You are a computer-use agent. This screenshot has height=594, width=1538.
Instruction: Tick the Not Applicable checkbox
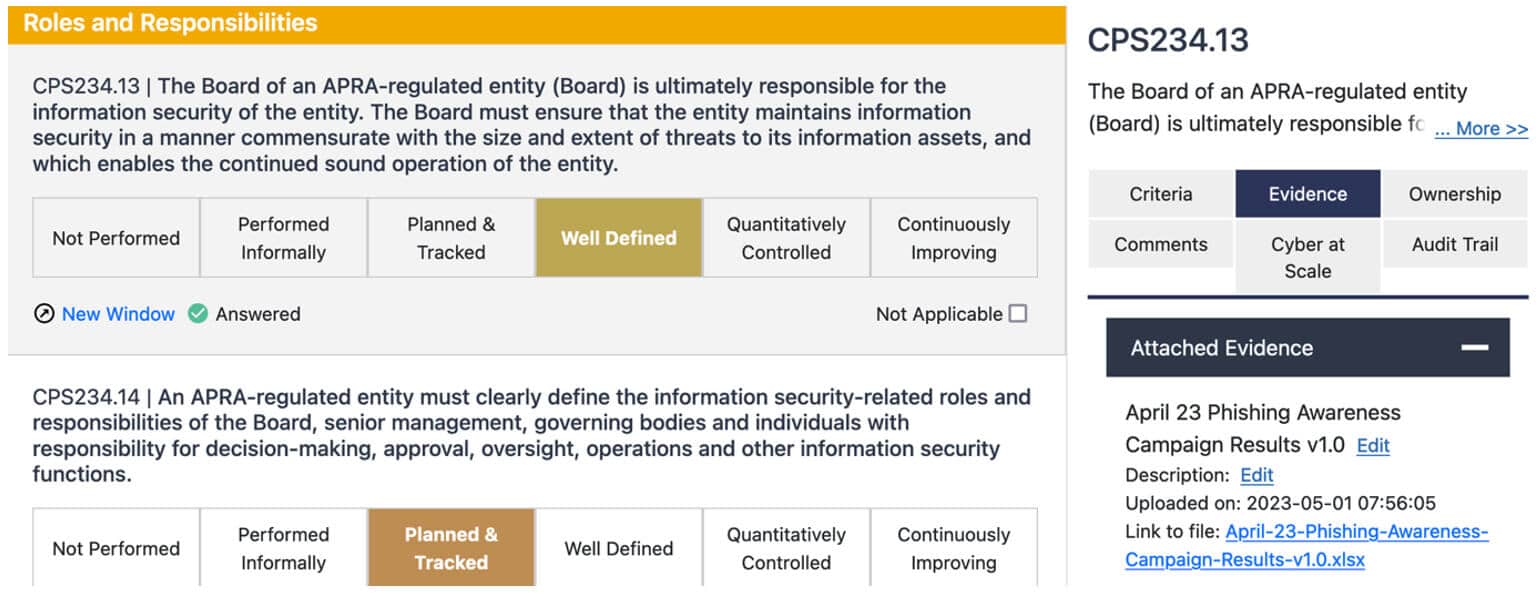pyautogui.click(x=1018, y=314)
